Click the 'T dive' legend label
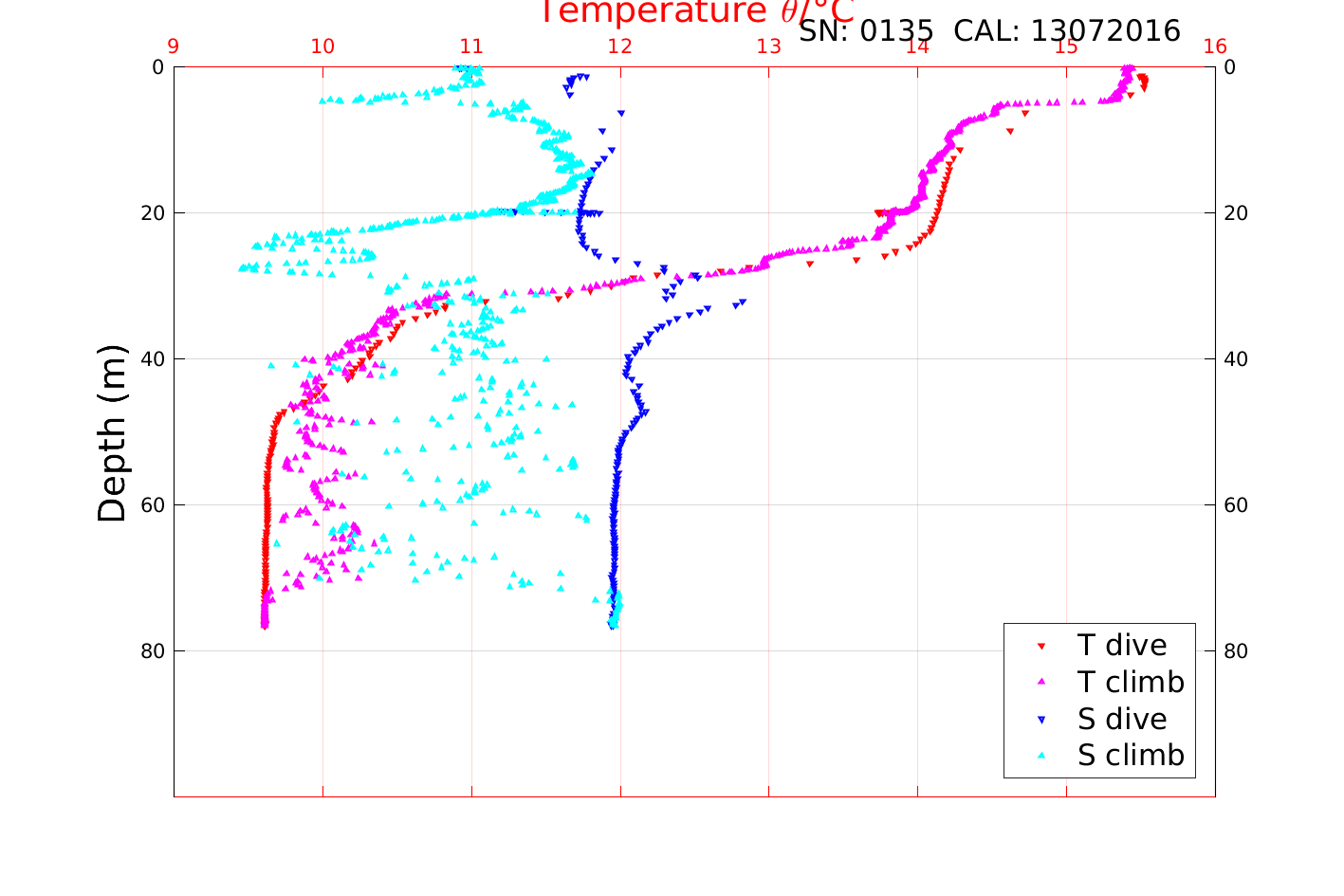 coord(1122,646)
